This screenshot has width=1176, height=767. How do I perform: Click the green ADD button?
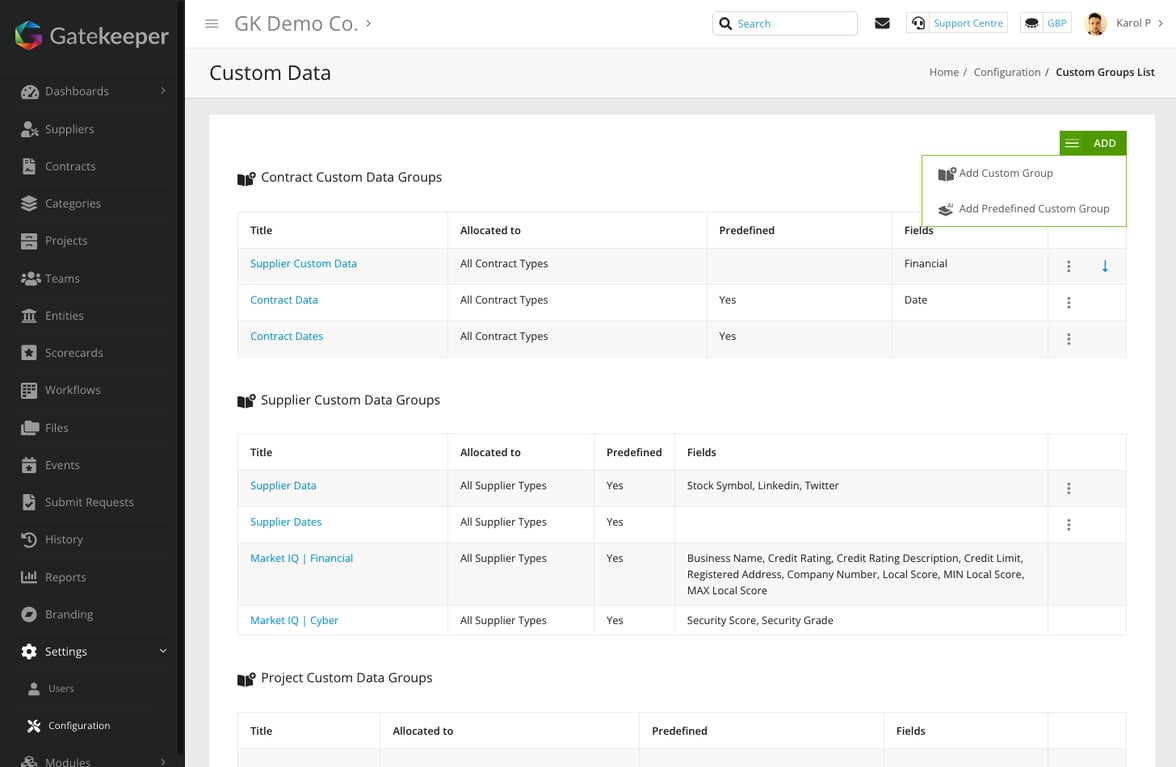(1104, 142)
